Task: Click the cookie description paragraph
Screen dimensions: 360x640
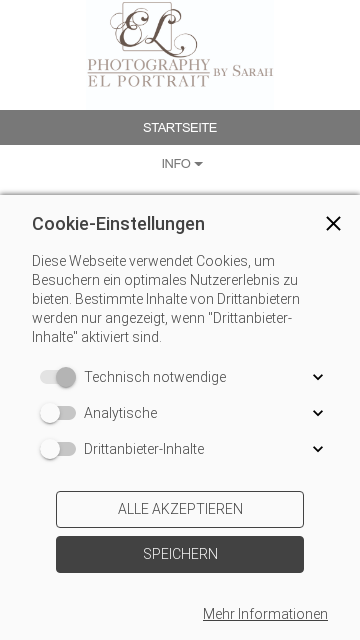Action: tap(166, 299)
